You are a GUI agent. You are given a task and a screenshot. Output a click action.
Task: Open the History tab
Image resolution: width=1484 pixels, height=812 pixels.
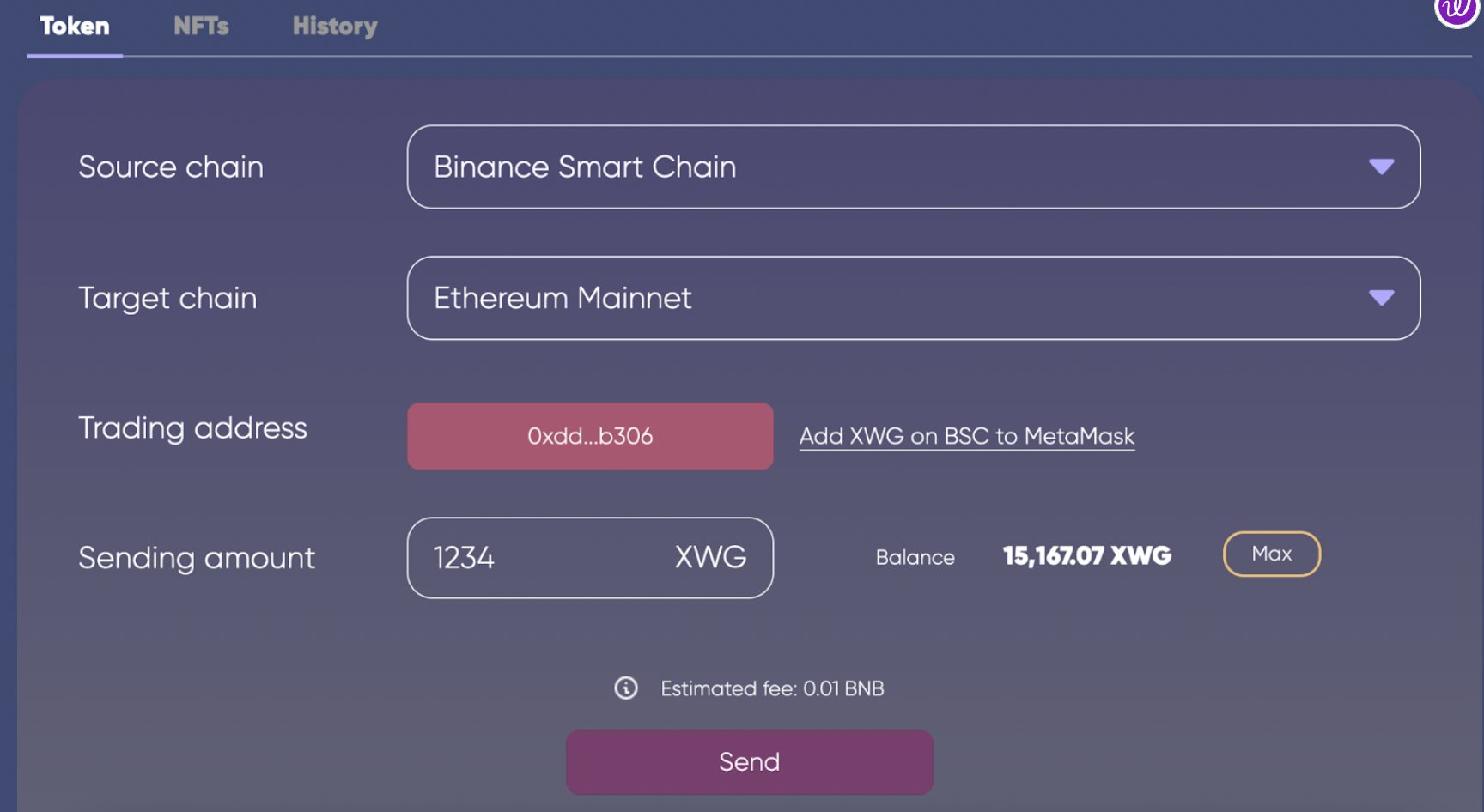(x=335, y=27)
